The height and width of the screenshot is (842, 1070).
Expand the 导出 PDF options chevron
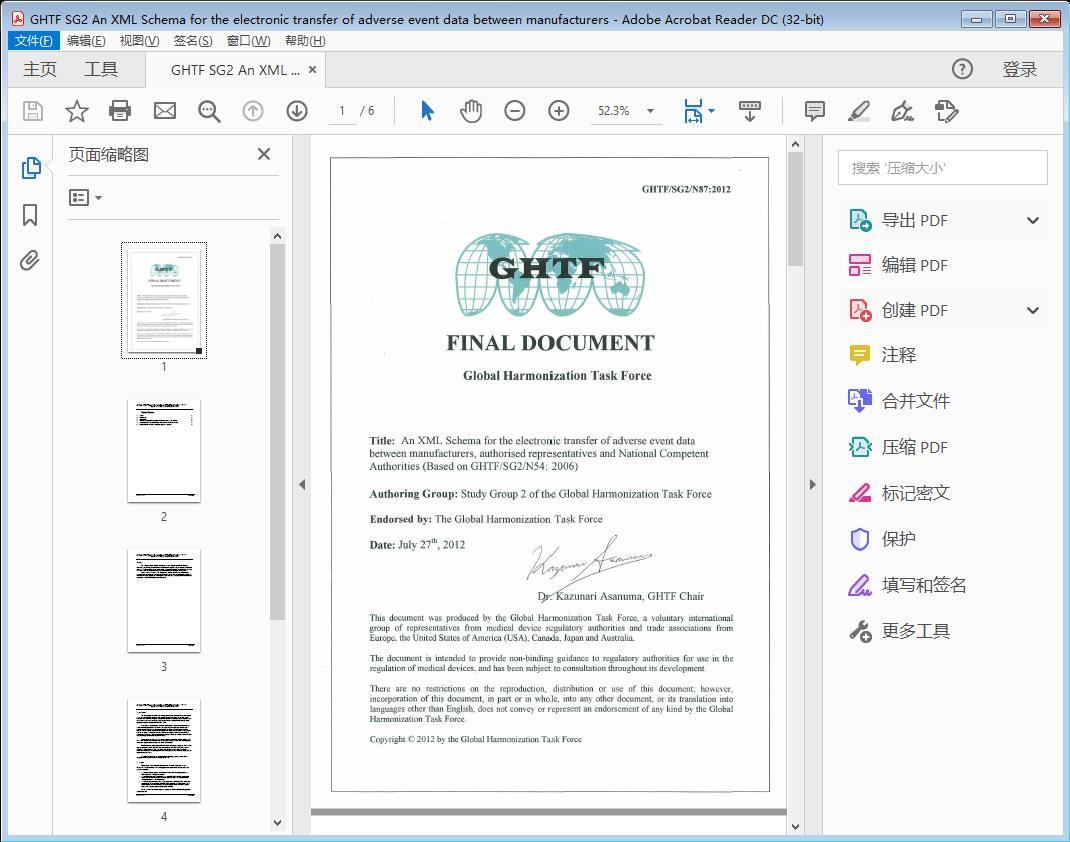(1032, 219)
